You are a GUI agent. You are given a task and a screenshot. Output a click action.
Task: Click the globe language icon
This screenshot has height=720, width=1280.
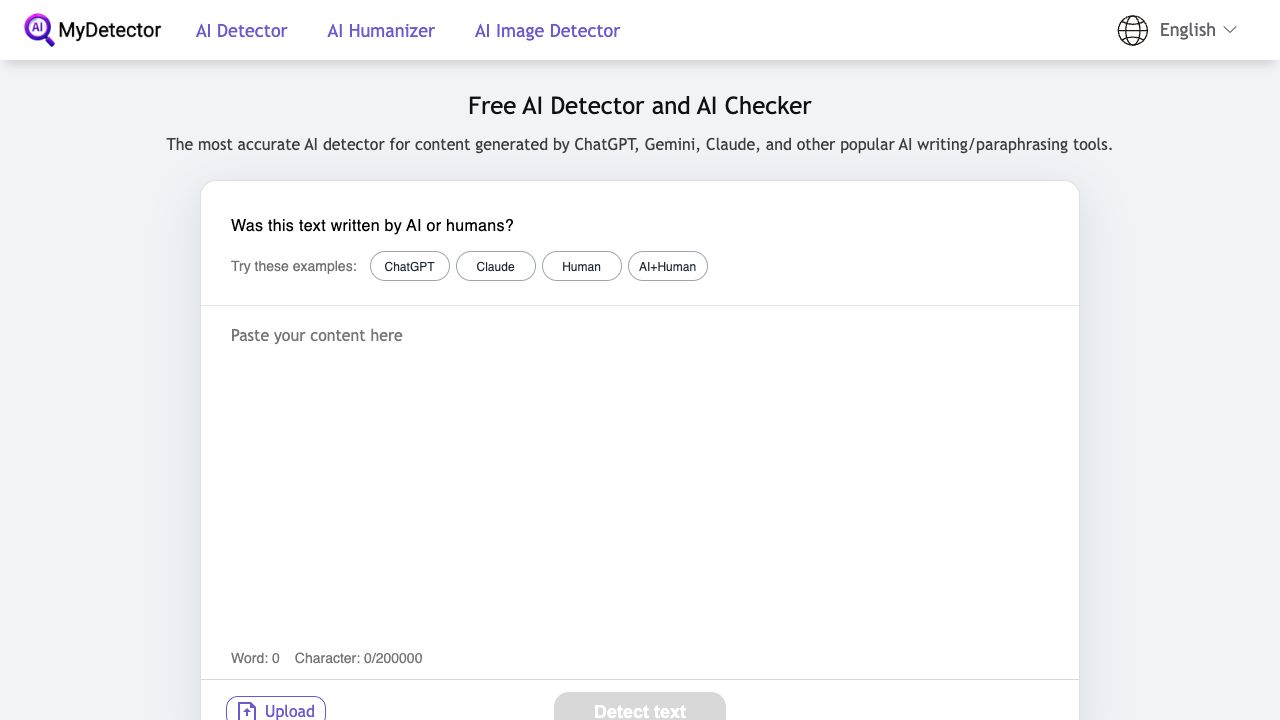(x=1132, y=30)
